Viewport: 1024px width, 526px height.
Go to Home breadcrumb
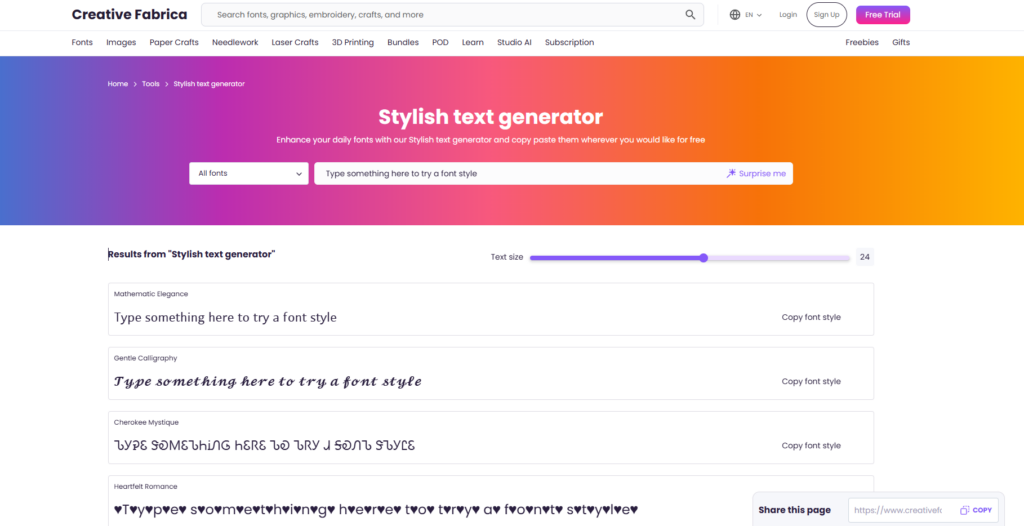(x=118, y=84)
